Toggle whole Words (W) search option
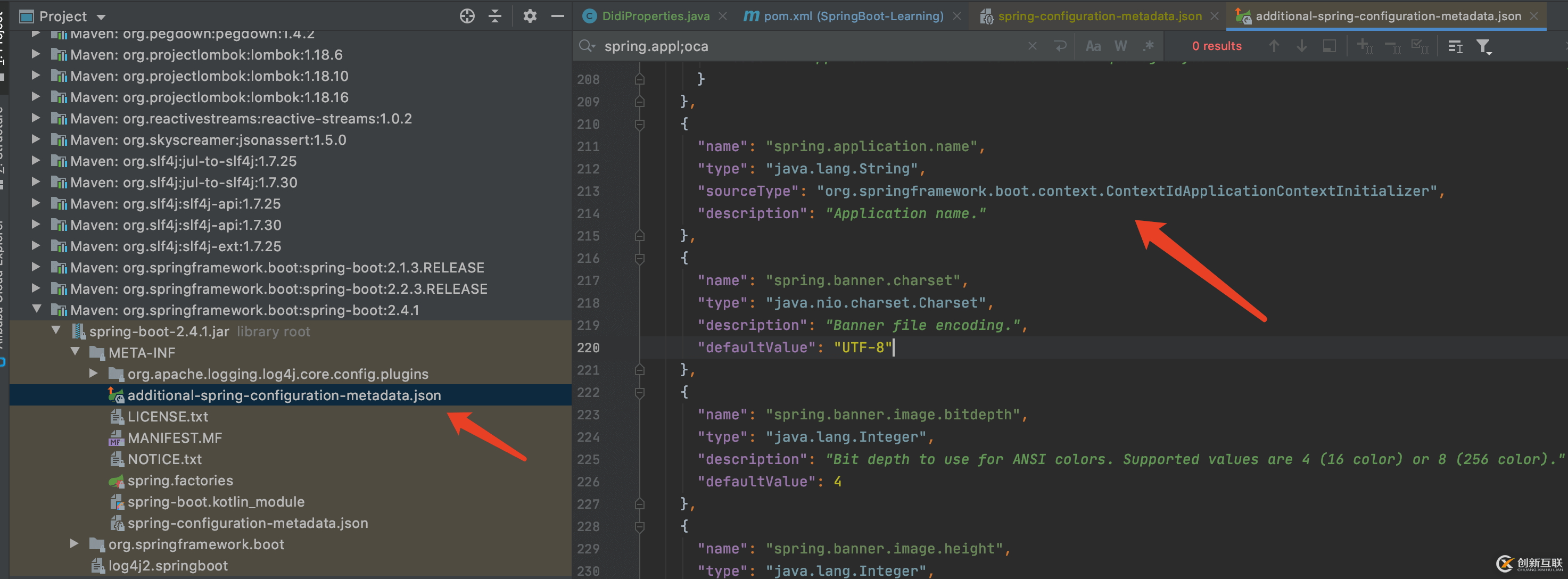Screen dimensions: 1568x579 pyautogui.click(x=1120, y=46)
